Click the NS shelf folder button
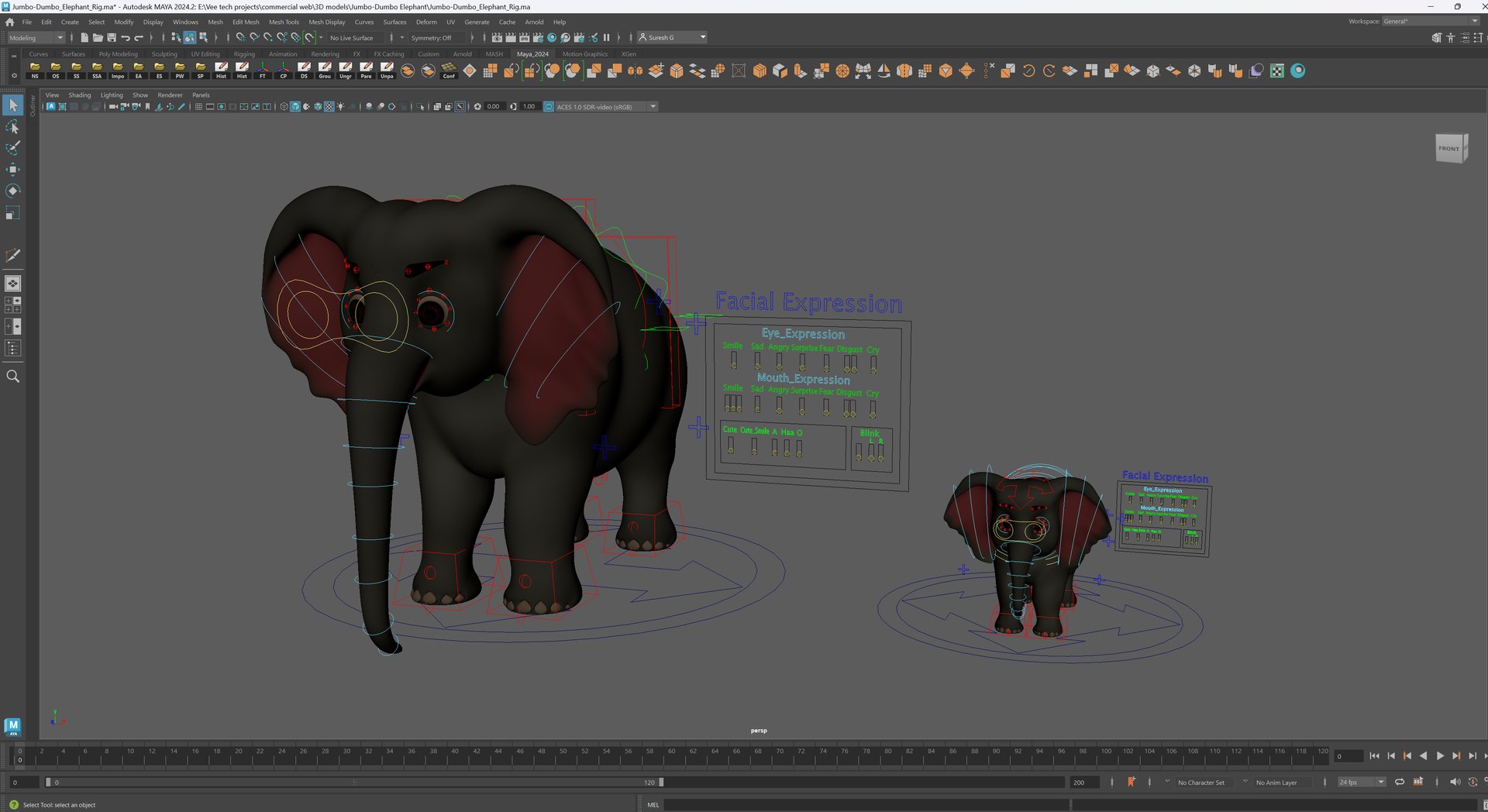 click(x=35, y=71)
